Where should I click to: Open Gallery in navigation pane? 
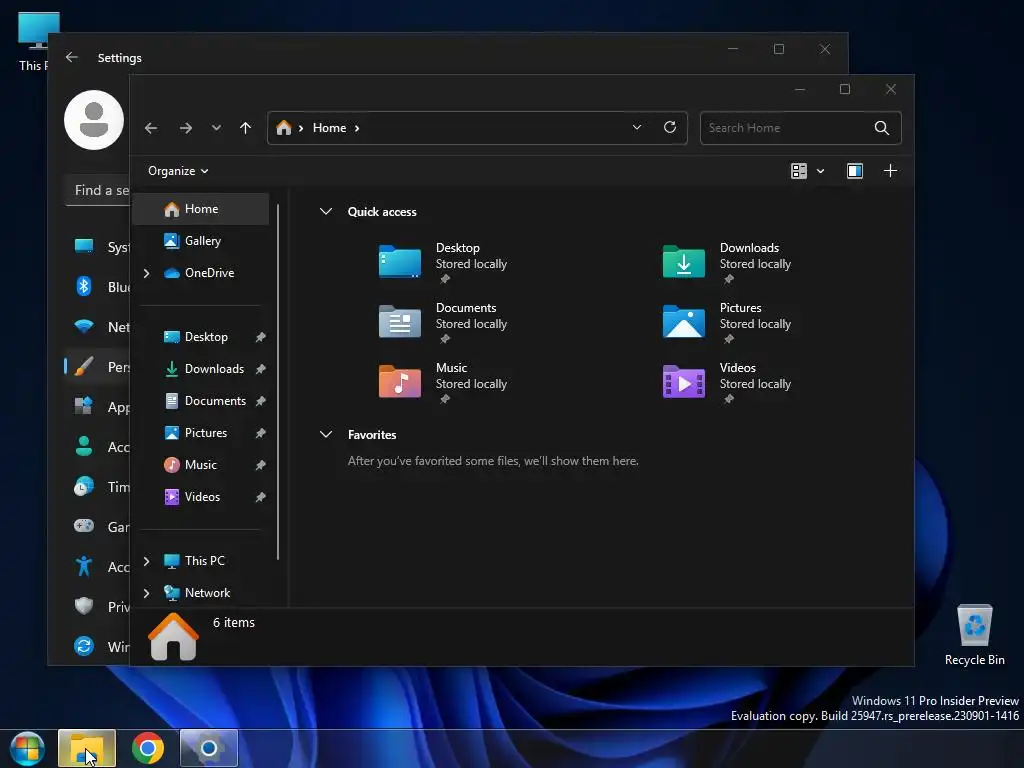[201, 241]
